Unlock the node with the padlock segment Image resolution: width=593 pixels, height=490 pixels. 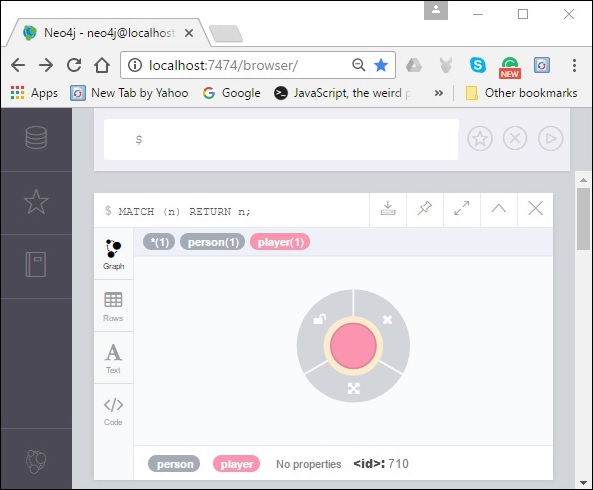coord(320,319)
